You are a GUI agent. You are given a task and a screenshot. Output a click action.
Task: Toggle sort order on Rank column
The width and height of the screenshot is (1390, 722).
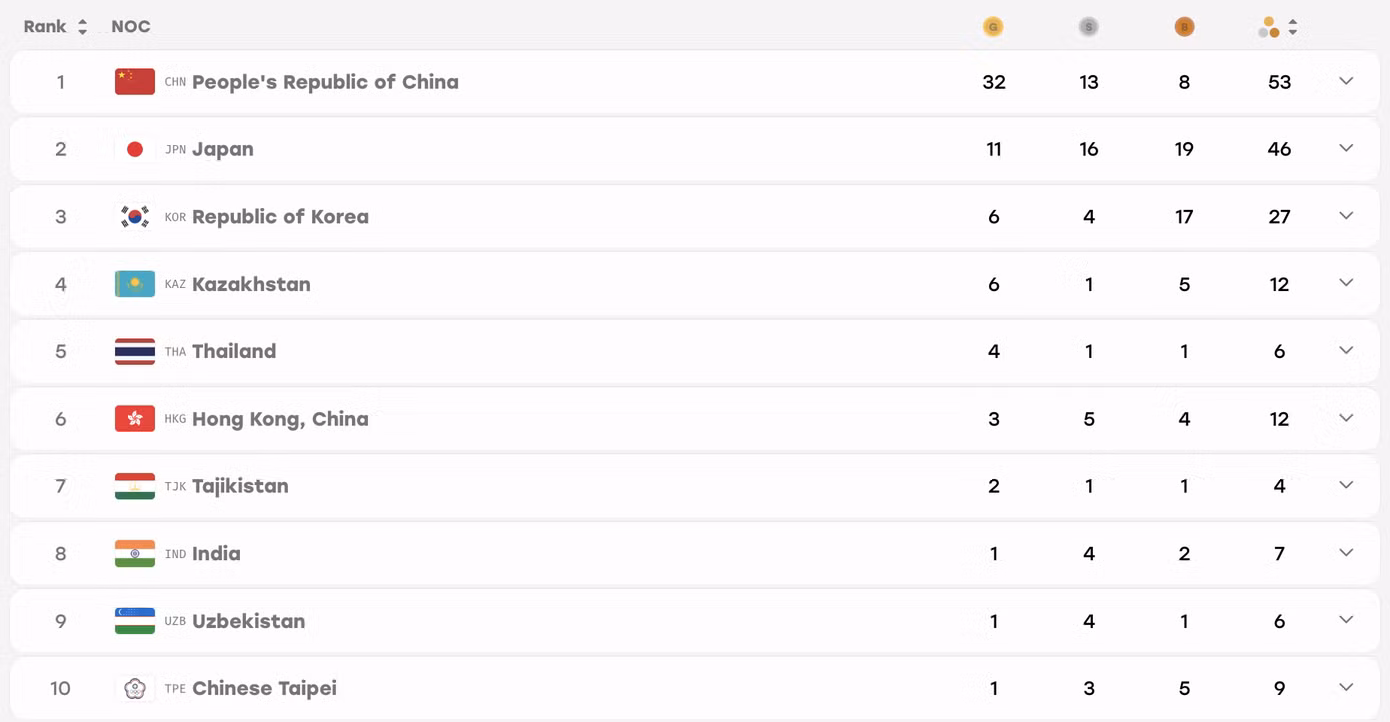[82, 27]
